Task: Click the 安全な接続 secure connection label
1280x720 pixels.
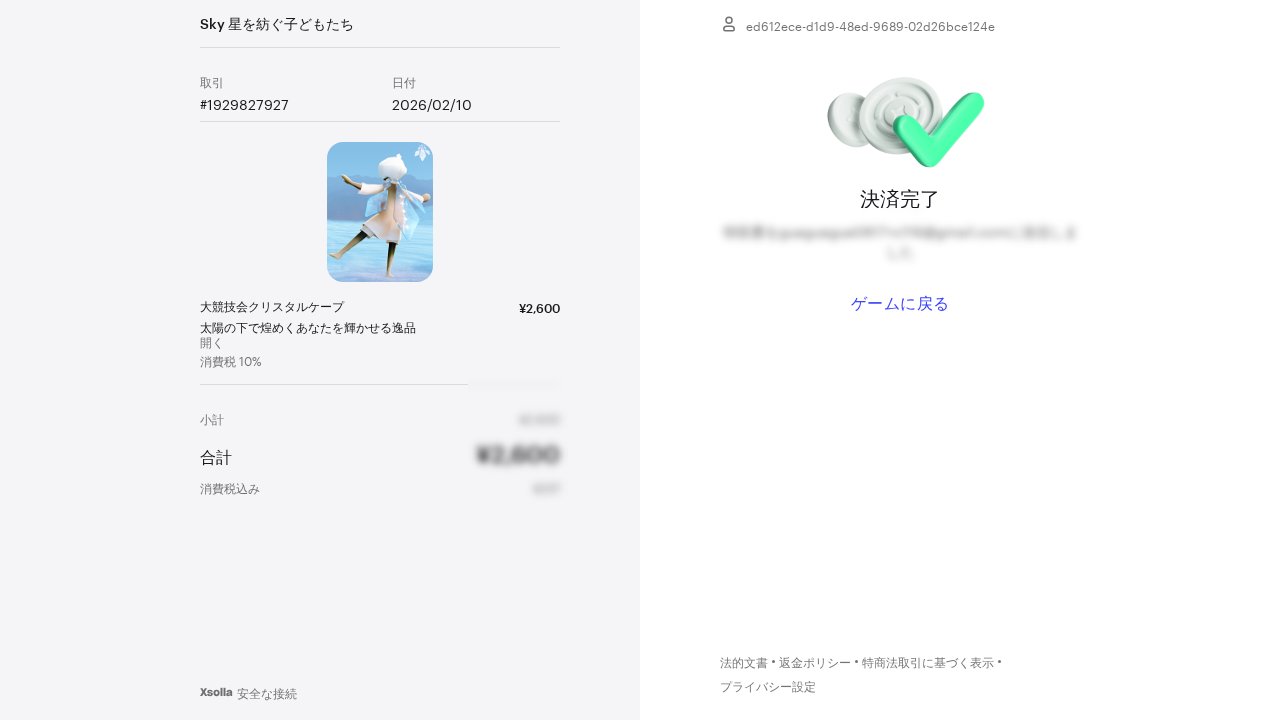Action: 267,693
